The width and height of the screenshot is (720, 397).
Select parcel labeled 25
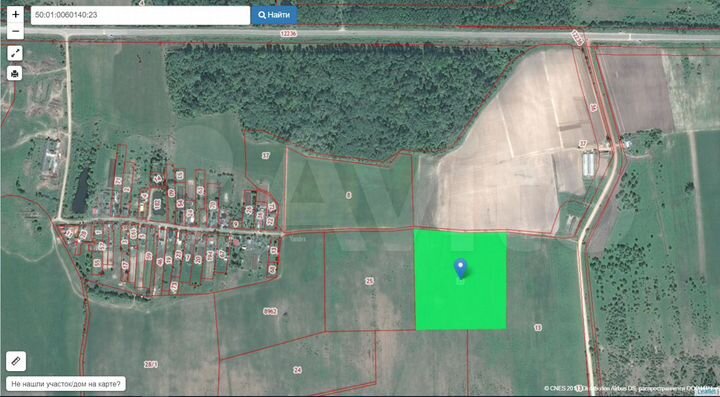[369, 281]
